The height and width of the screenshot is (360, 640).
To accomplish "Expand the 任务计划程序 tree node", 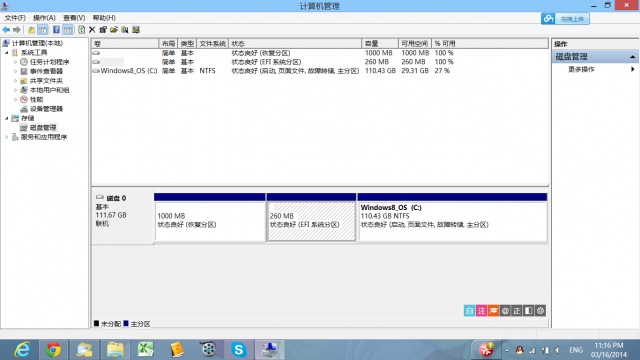I will click(x=16, y=62).
